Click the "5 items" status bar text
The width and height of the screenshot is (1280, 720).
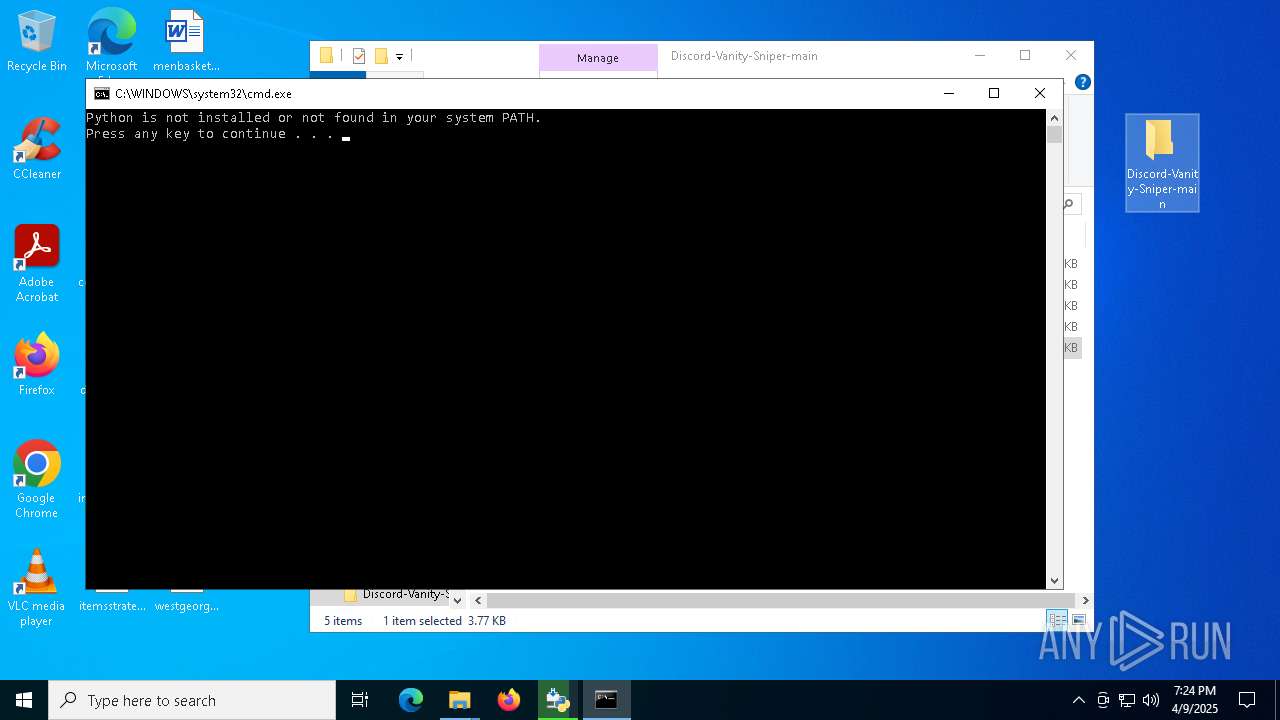pos(343,621)
